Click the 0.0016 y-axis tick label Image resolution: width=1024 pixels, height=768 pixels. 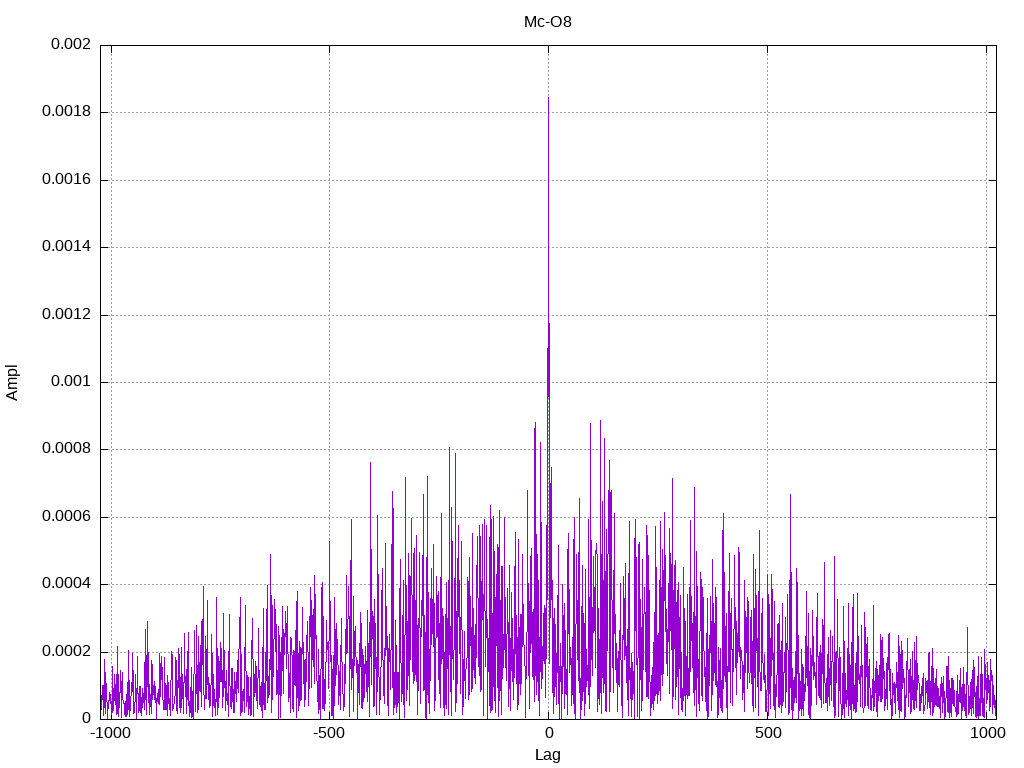click(x=67, y=179)
